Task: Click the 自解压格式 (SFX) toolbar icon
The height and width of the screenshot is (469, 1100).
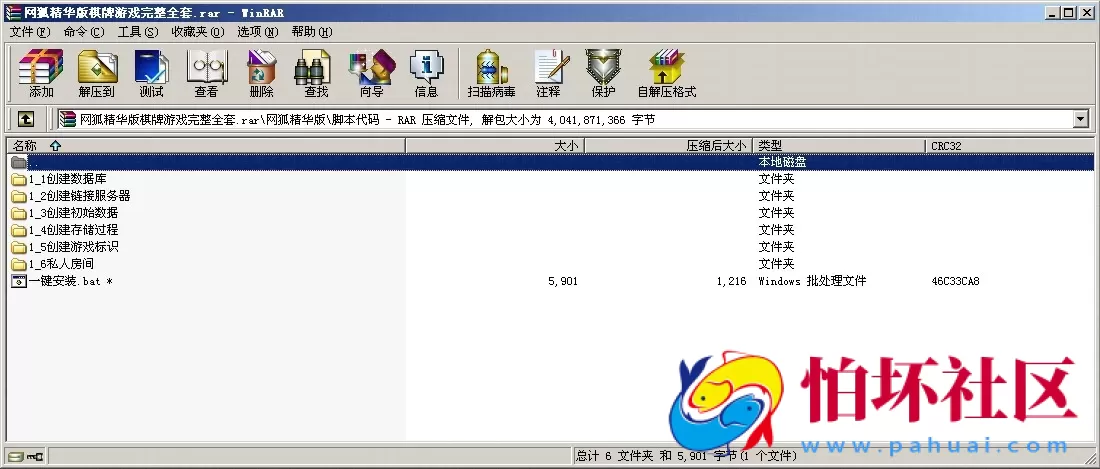Action: tap(666, 73)
